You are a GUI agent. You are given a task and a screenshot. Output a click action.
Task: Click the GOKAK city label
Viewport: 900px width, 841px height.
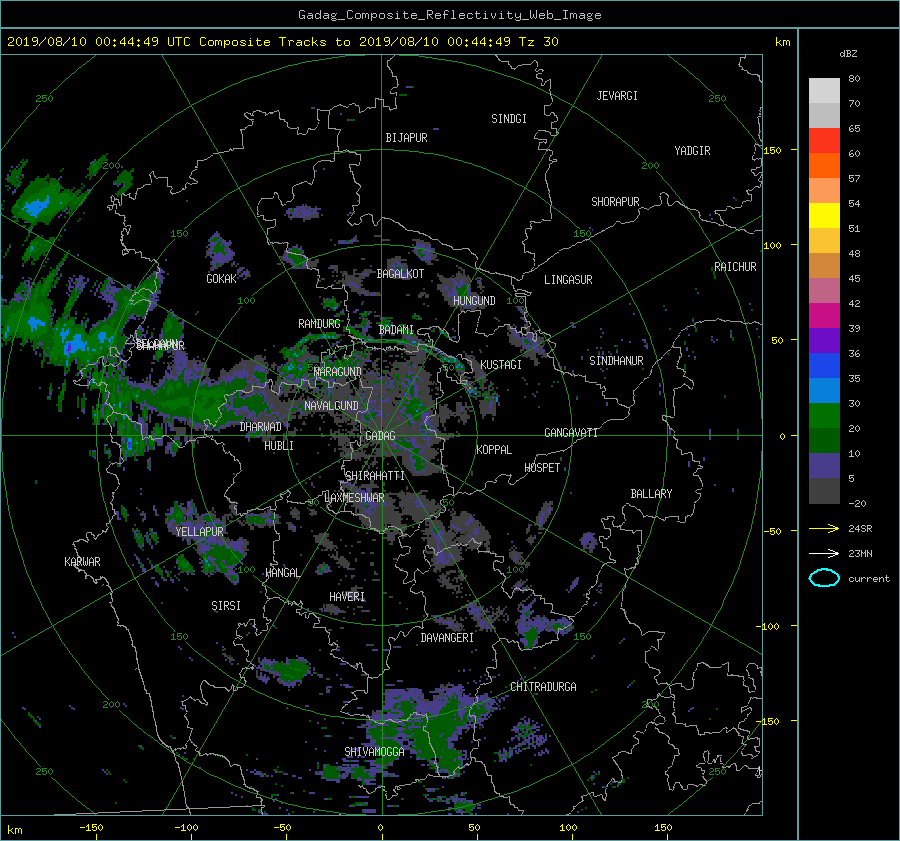coord(221,279)
